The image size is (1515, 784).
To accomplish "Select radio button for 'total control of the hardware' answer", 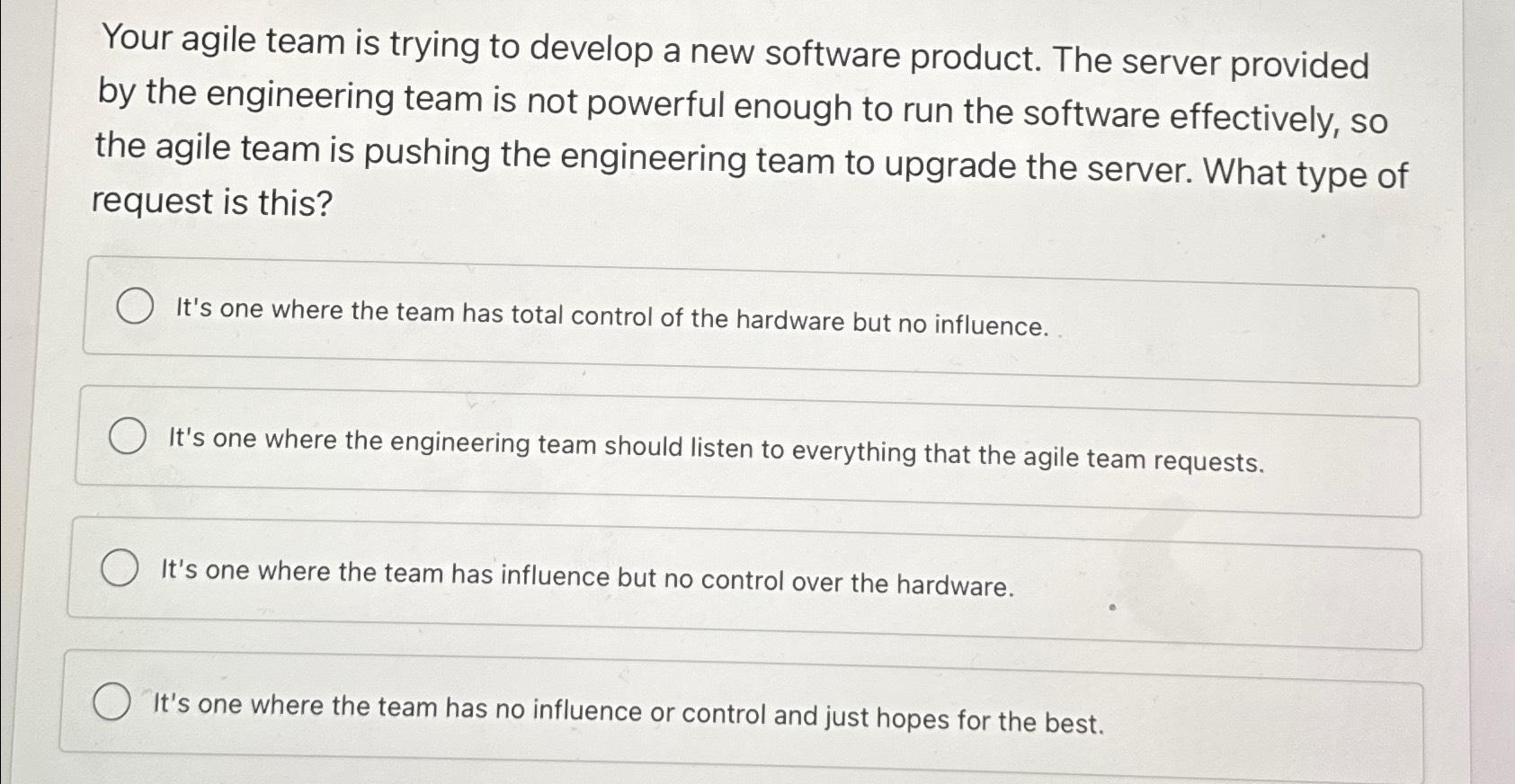I will [135, 307].
